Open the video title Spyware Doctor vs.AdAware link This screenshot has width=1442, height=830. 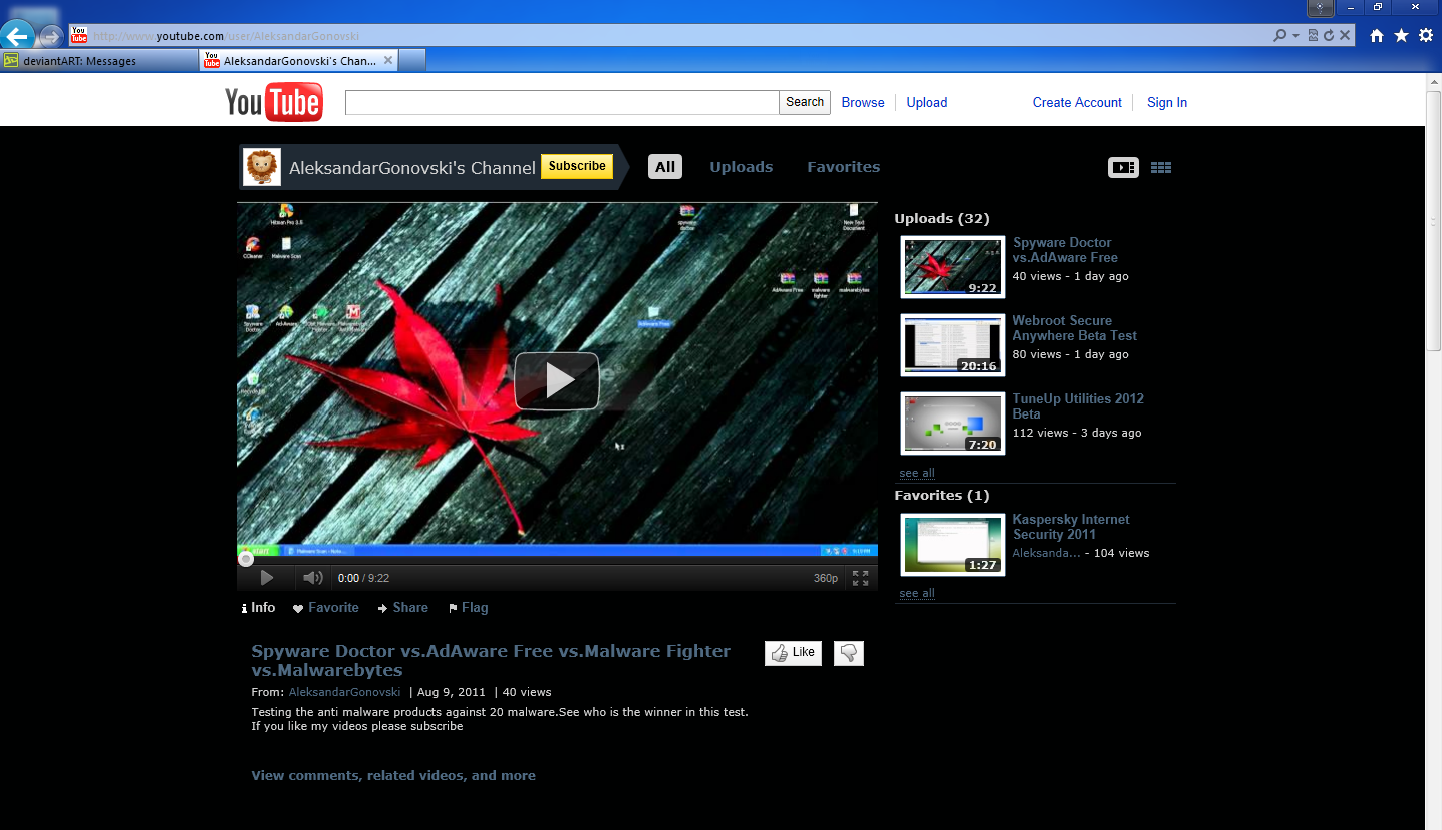coord(491,660)
